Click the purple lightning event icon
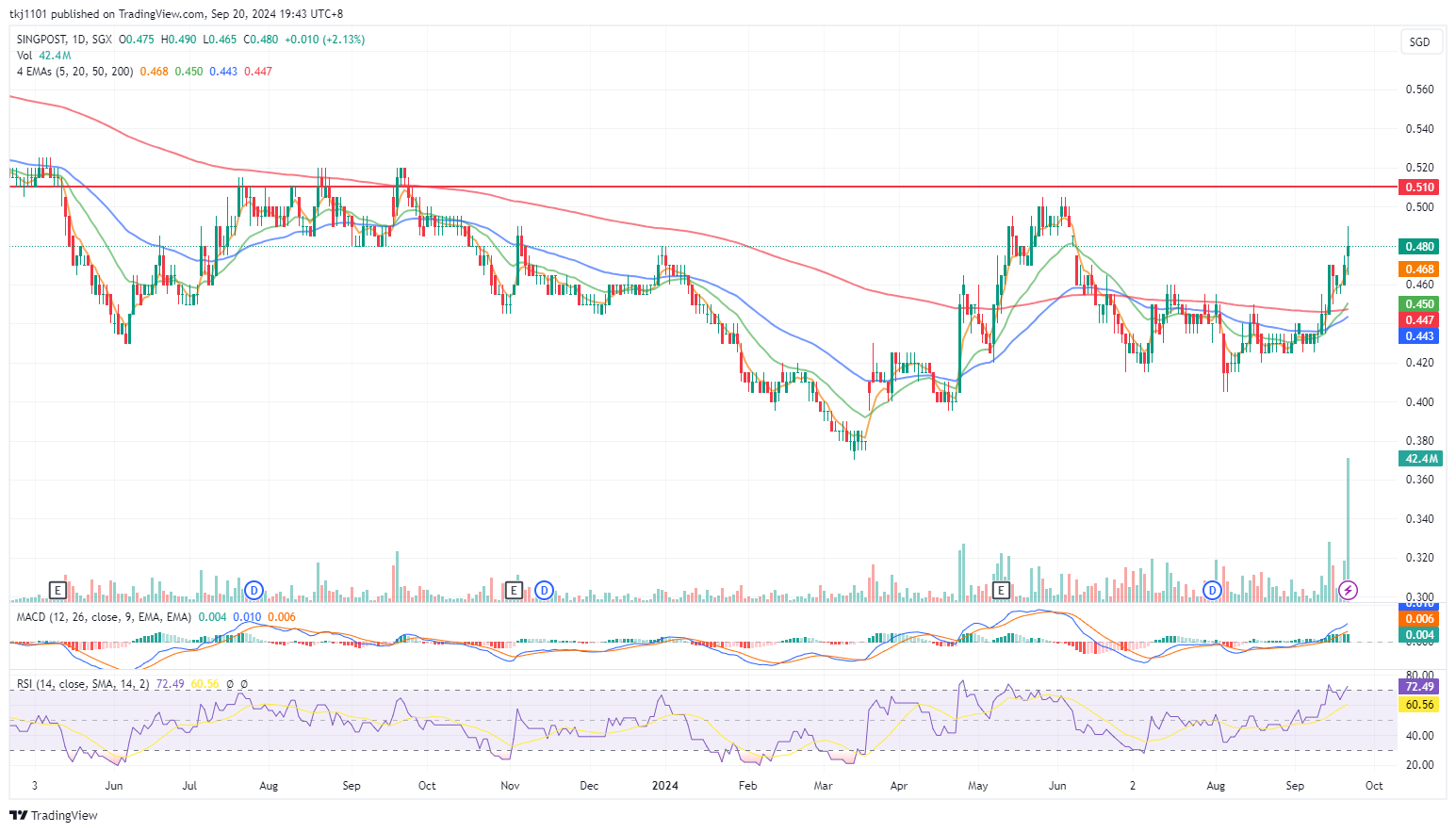 pyautogui.click(x=1349, y=591)
